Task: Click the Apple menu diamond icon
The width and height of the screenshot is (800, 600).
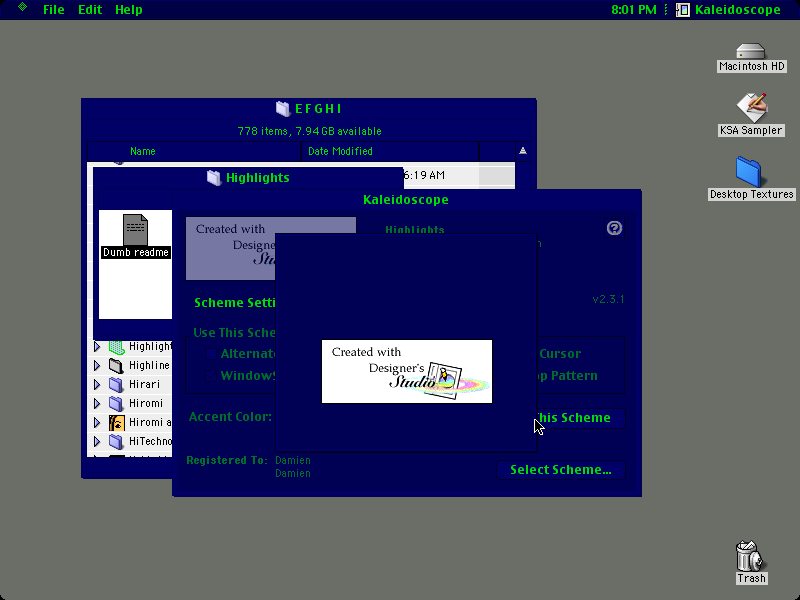Action: [x=22, y=7]
